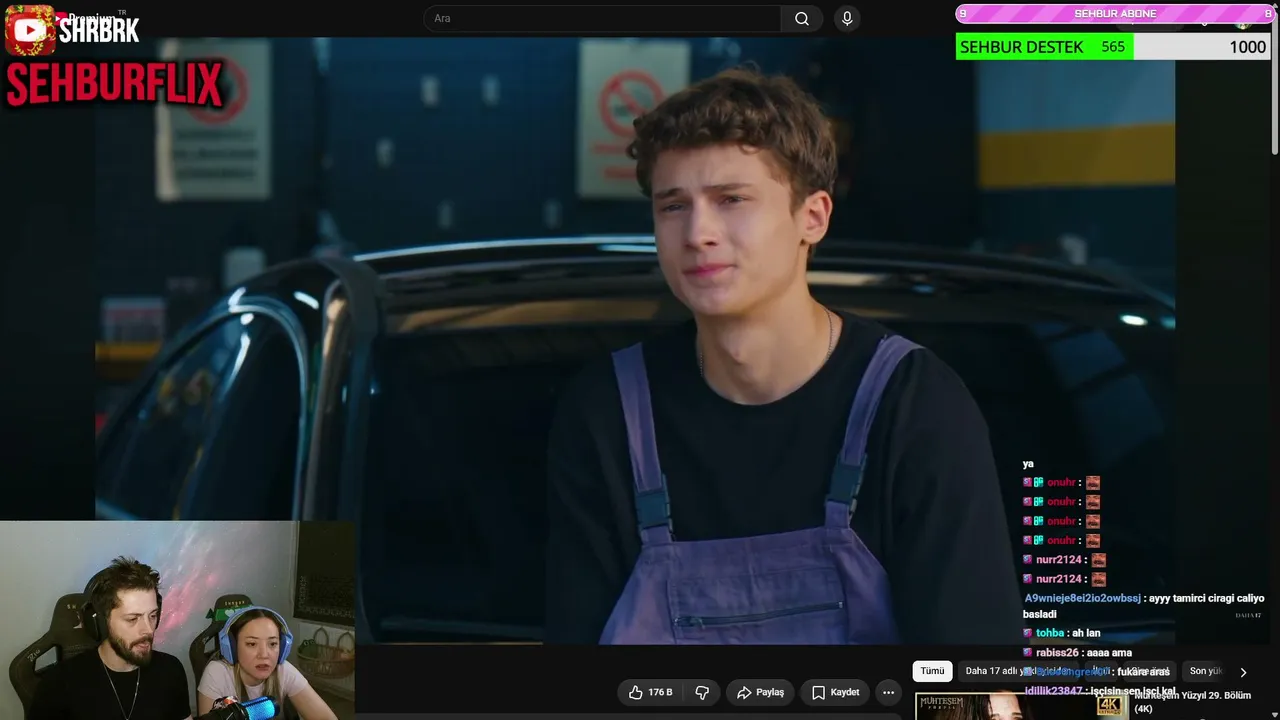The width and height of the screenshot is (1280, 720).
Task: Open the Muhteşem Yüzyıl 4K thumbnail
Action: pos(1021,706)
